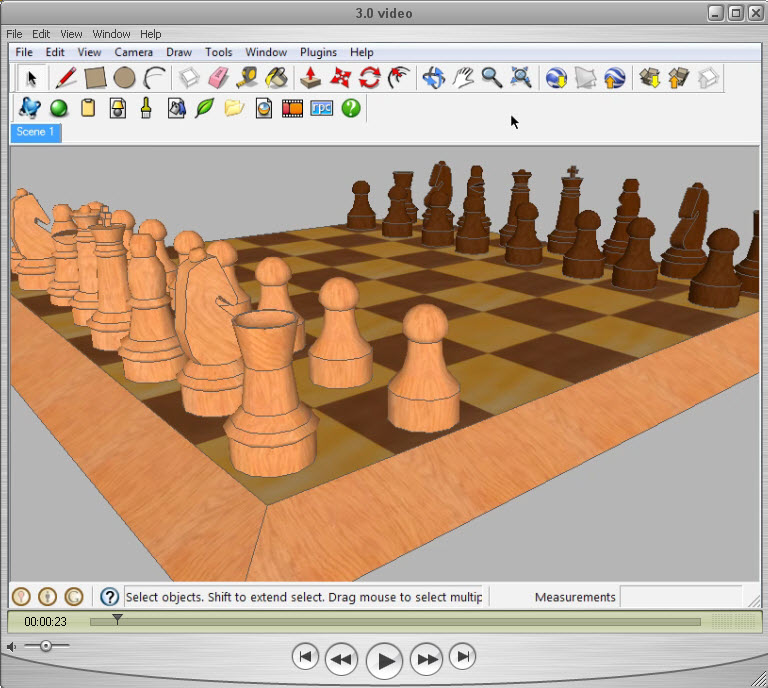Open the QuickTime Window menu
The height and width of the screenshot is (688, 768).
pyautogui.click(x=111, y=34)
